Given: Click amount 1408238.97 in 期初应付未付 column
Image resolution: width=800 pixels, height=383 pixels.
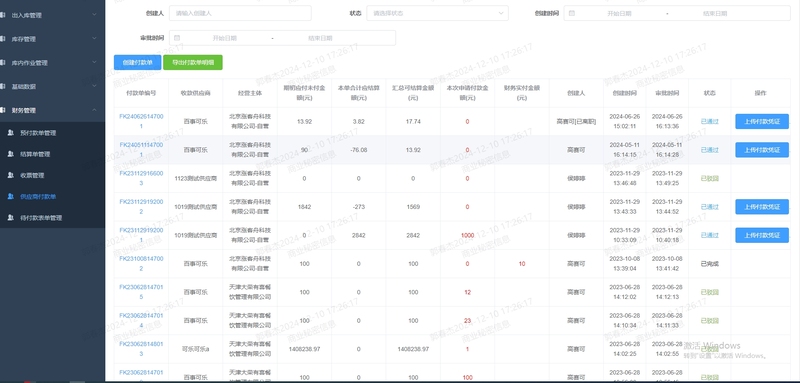Looking at the screenshot, I should 304,349.
